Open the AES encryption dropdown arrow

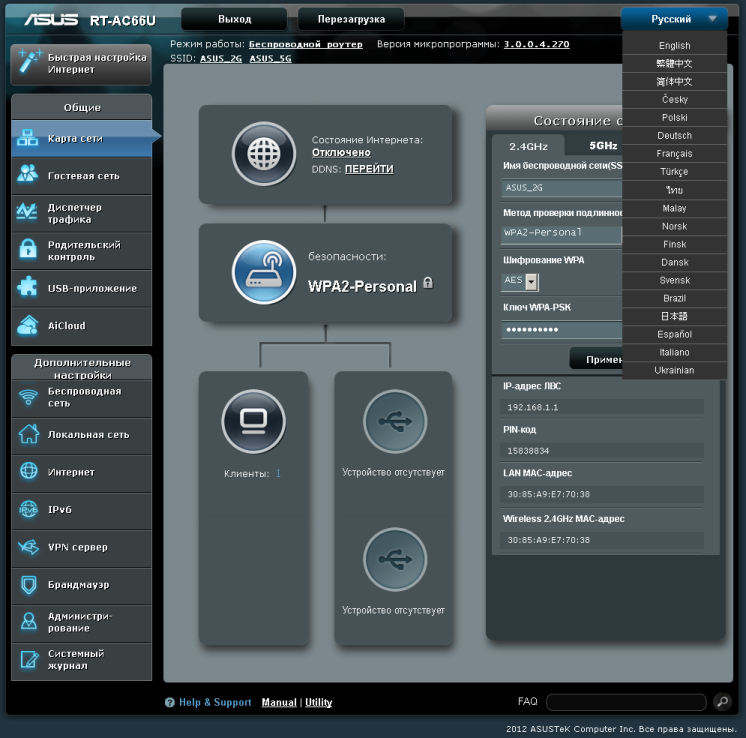(532, 282)
